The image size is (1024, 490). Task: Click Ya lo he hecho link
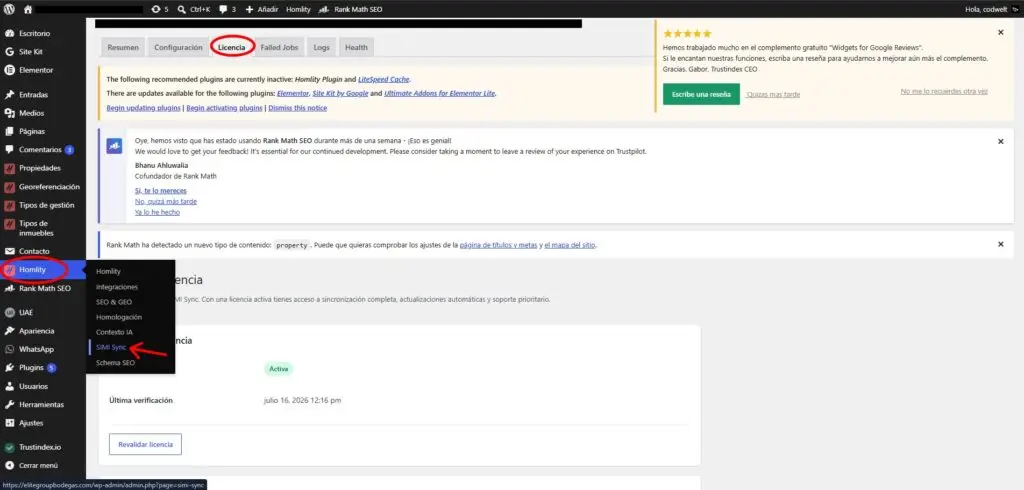click(157, 212)
